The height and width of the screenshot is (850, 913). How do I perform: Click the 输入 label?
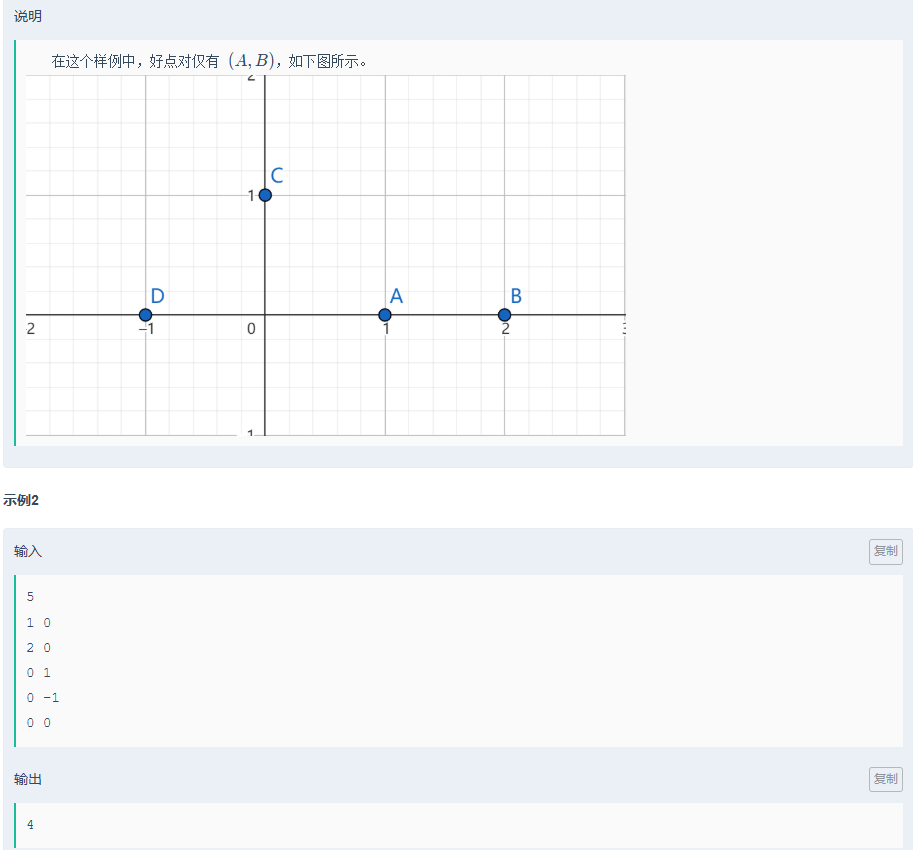(x=28, y=551)
